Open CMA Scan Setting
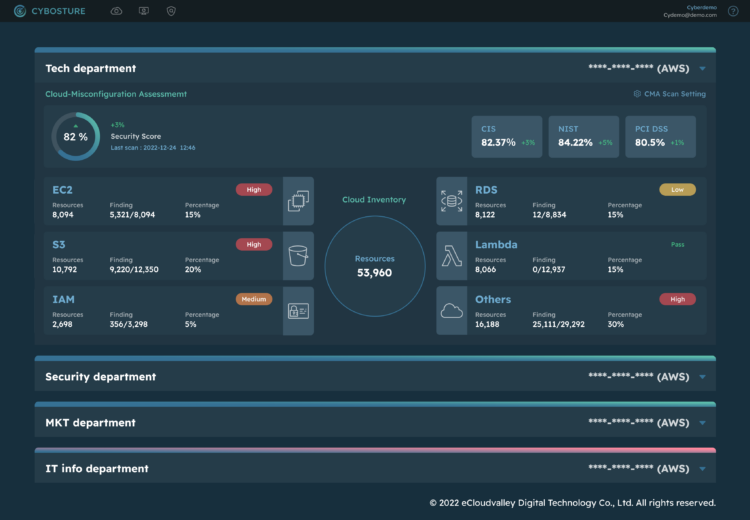The width and height of the screenshot is (750, 520). tap(669, 94)
